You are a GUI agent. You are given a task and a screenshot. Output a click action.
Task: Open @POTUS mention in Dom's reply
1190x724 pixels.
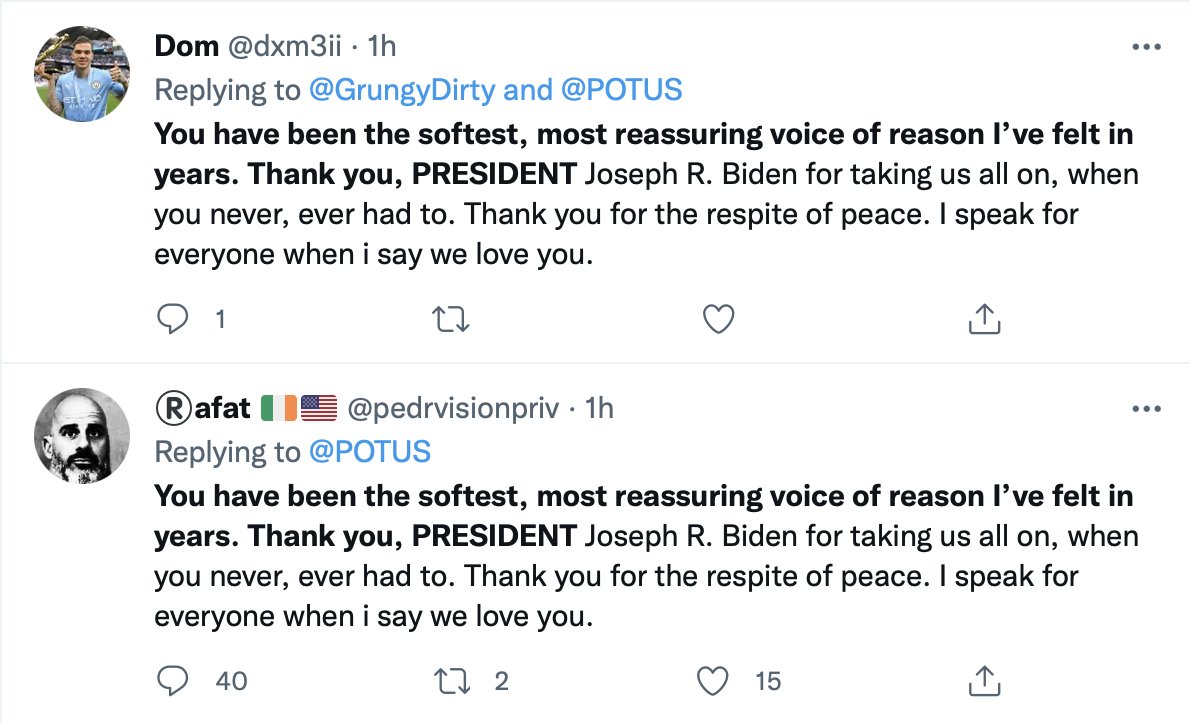coord(622,90)
